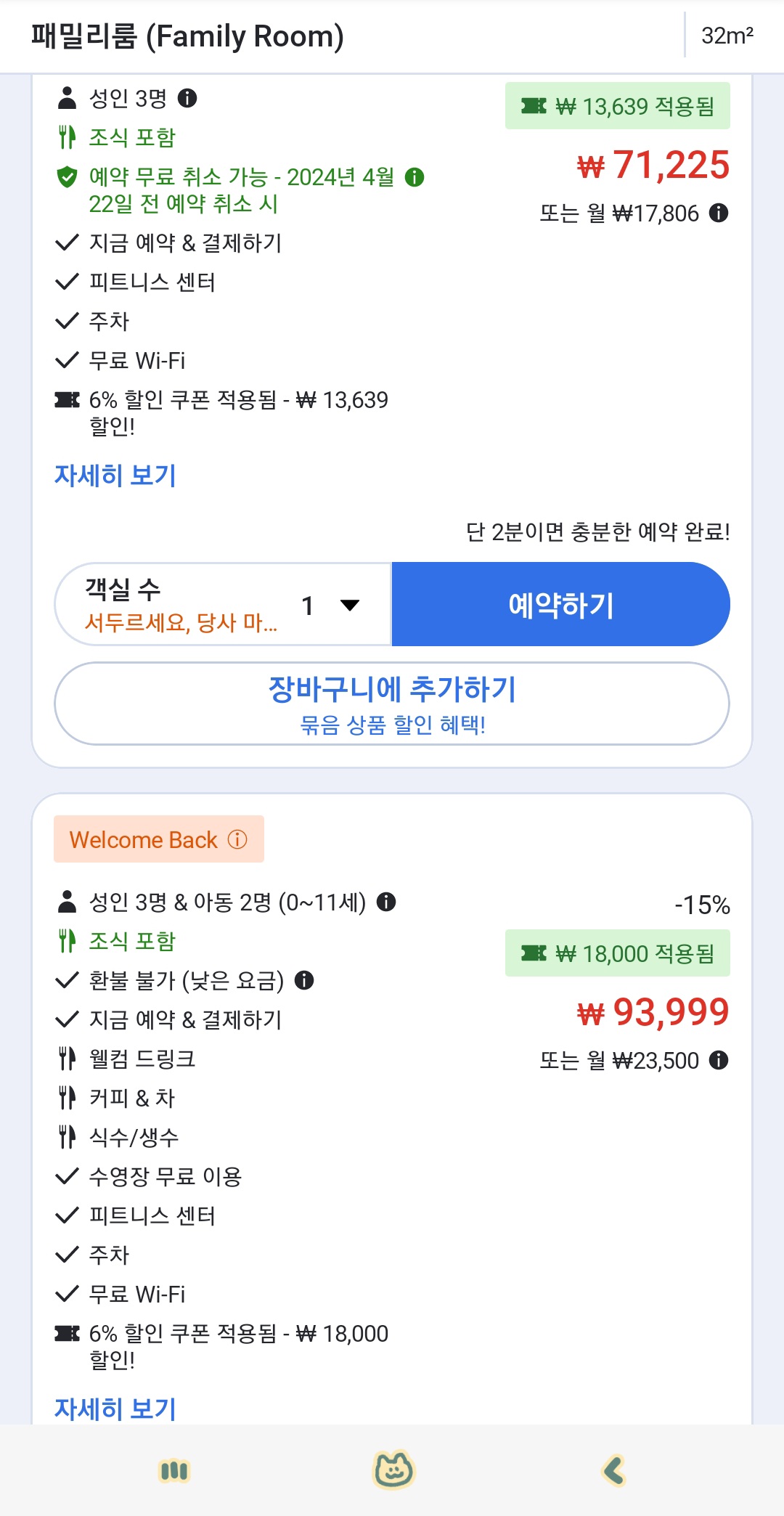This screenshot has width=784, height=1516.
Task: Tap the ₩ 13,639 적용됨 coupon badge
Action: (617, 106)
